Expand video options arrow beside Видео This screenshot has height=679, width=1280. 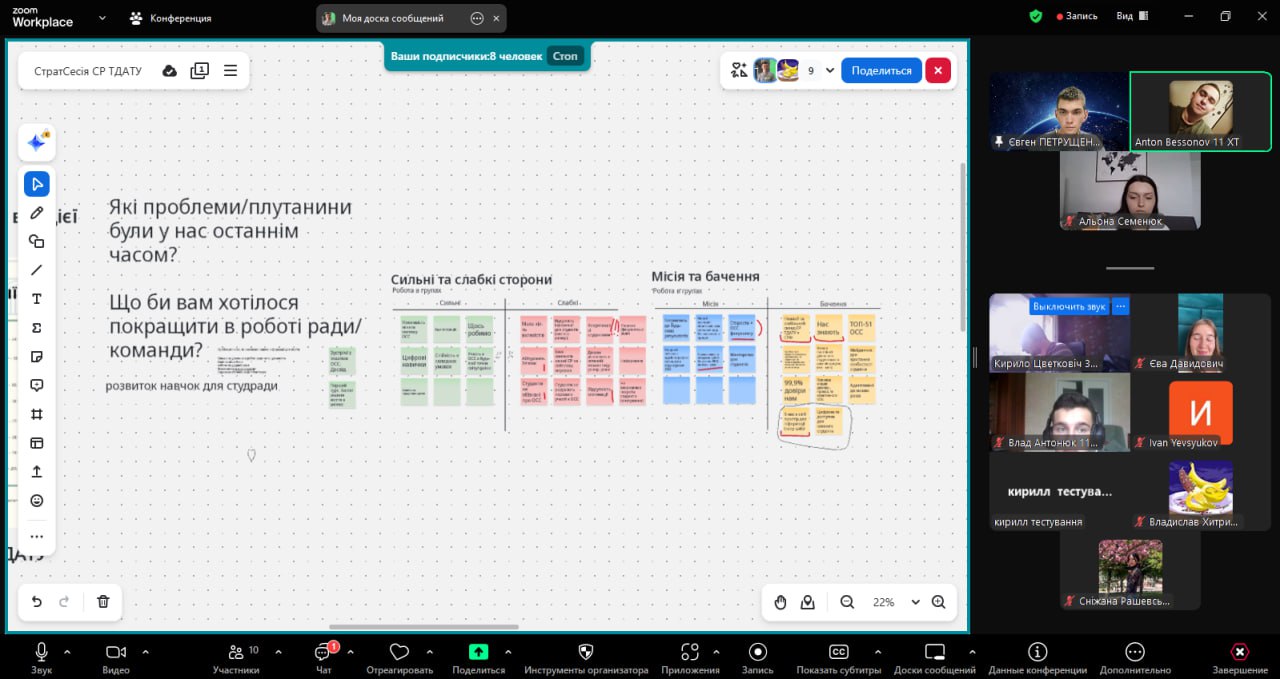[145, 652]
